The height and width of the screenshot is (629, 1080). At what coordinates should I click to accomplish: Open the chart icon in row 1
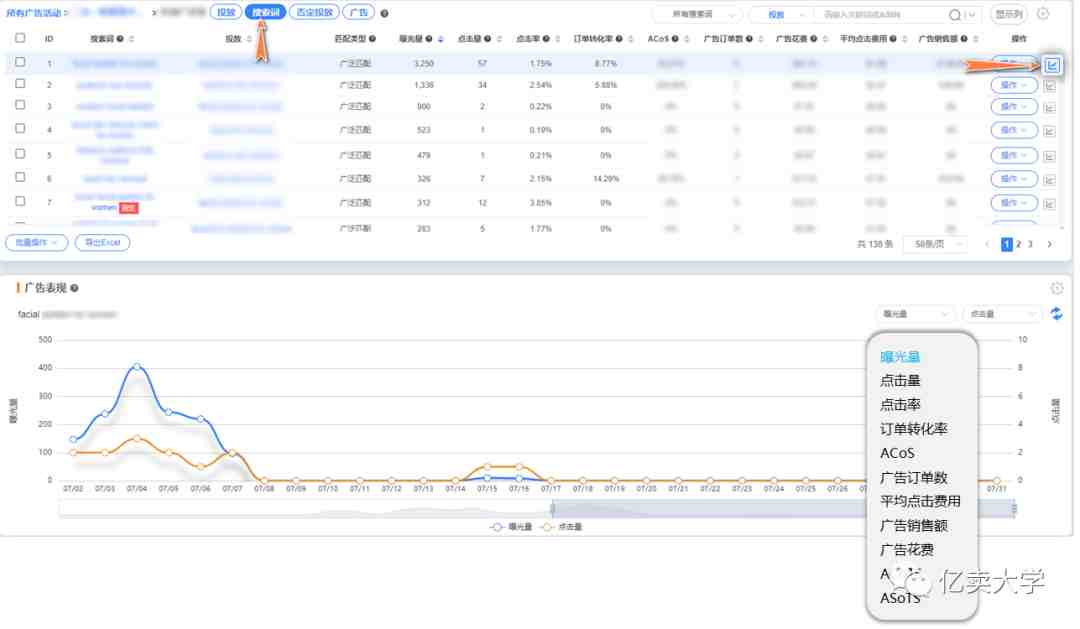(1051, 65)
